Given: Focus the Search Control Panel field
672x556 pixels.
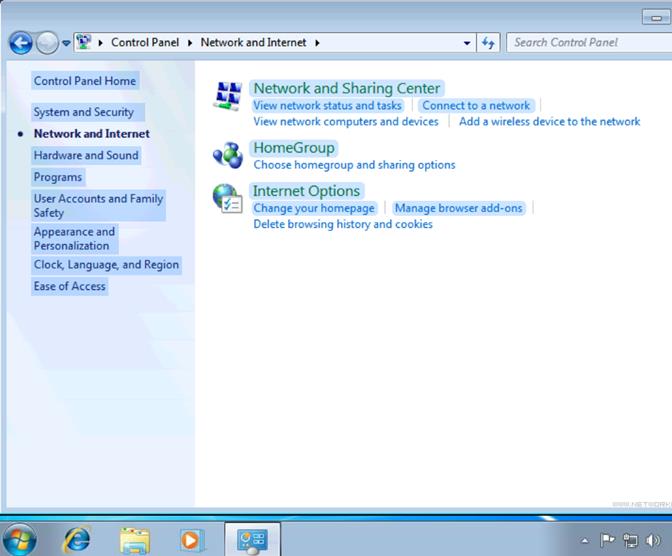Looking at the screenshot, I should click(x=589, y=42).
